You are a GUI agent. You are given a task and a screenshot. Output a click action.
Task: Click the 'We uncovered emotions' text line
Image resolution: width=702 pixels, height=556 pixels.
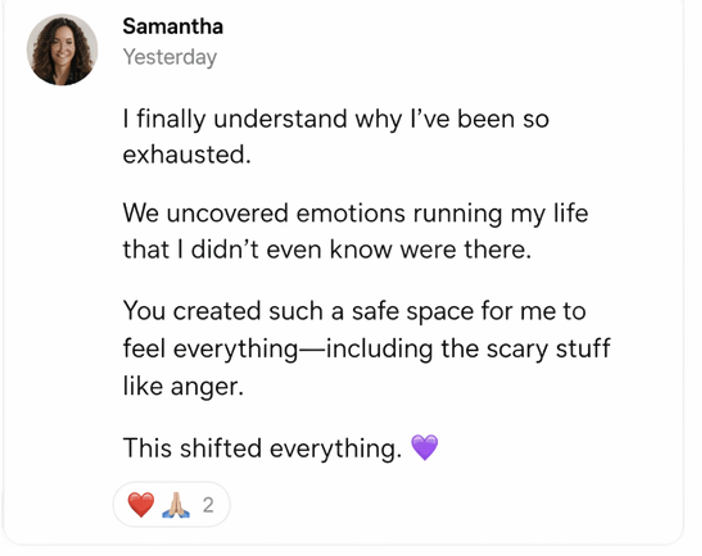[355, 213]
